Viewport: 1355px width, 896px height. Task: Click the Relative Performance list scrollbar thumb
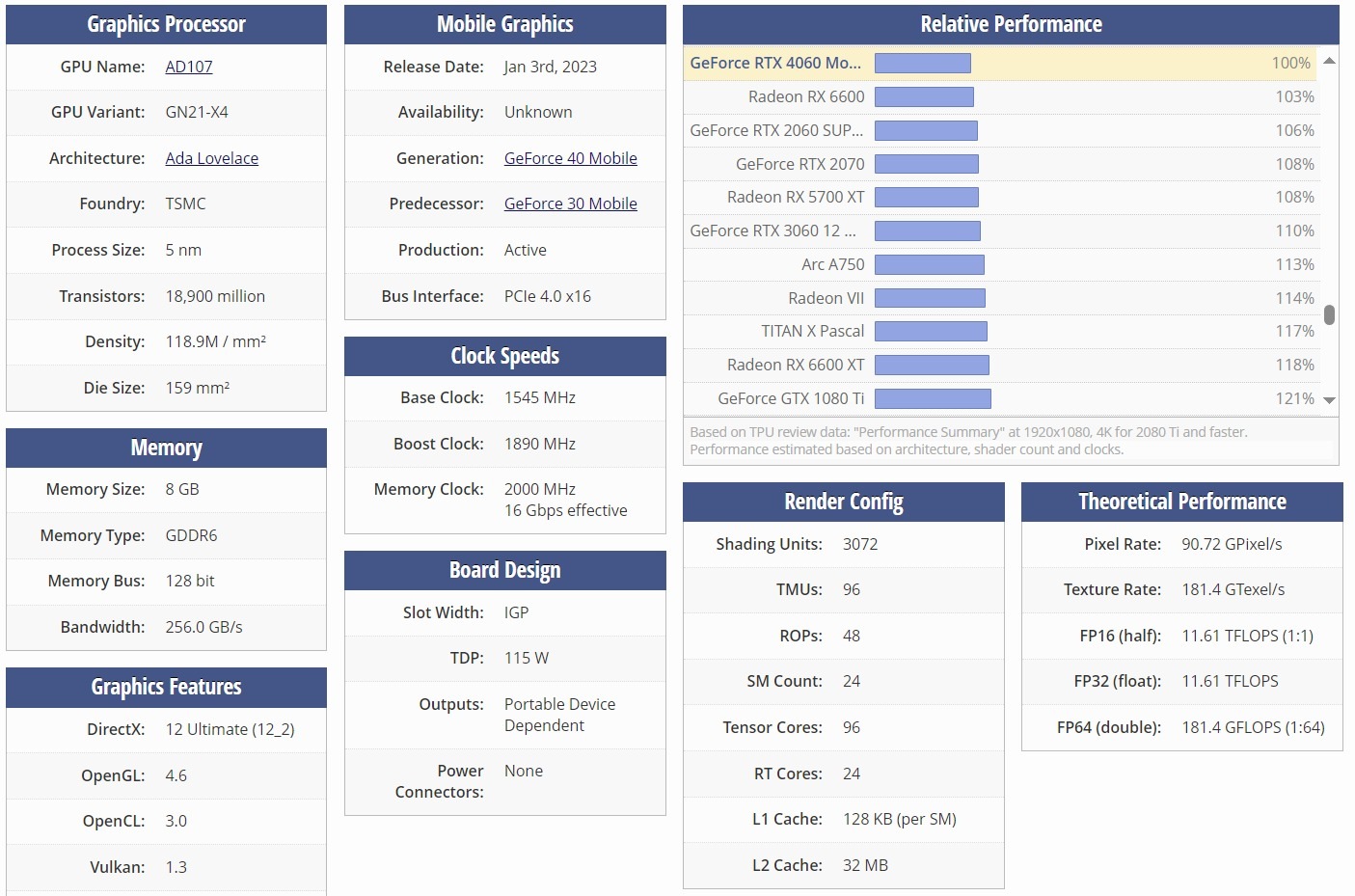(x=1329, y=315)
